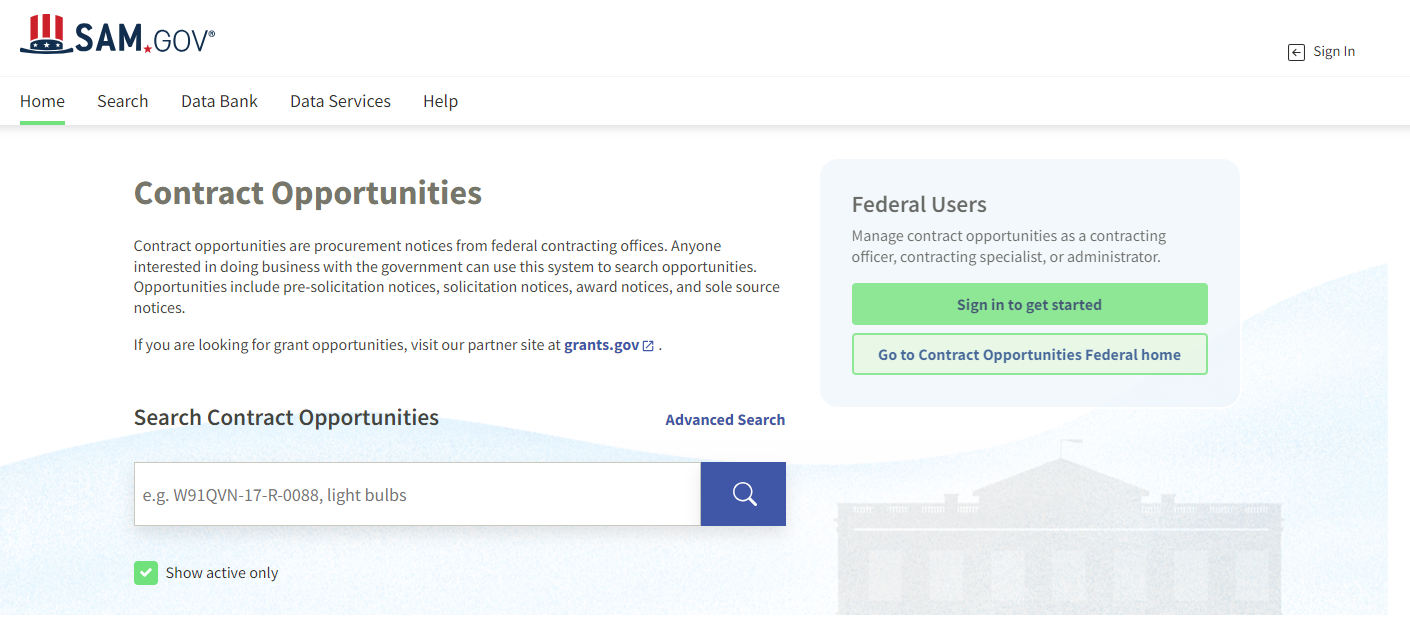
Task: Open the Advanced Search link
Action: 725,420
